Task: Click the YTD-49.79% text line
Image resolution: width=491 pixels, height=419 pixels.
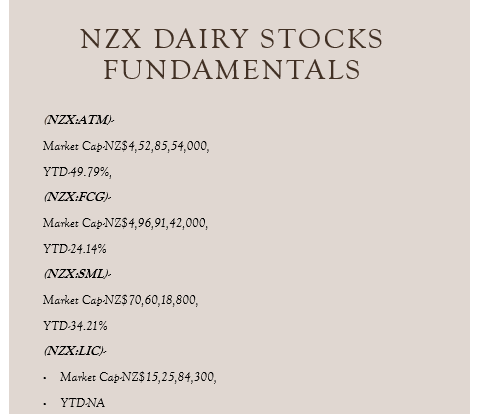Action: [x=77, y=172]
